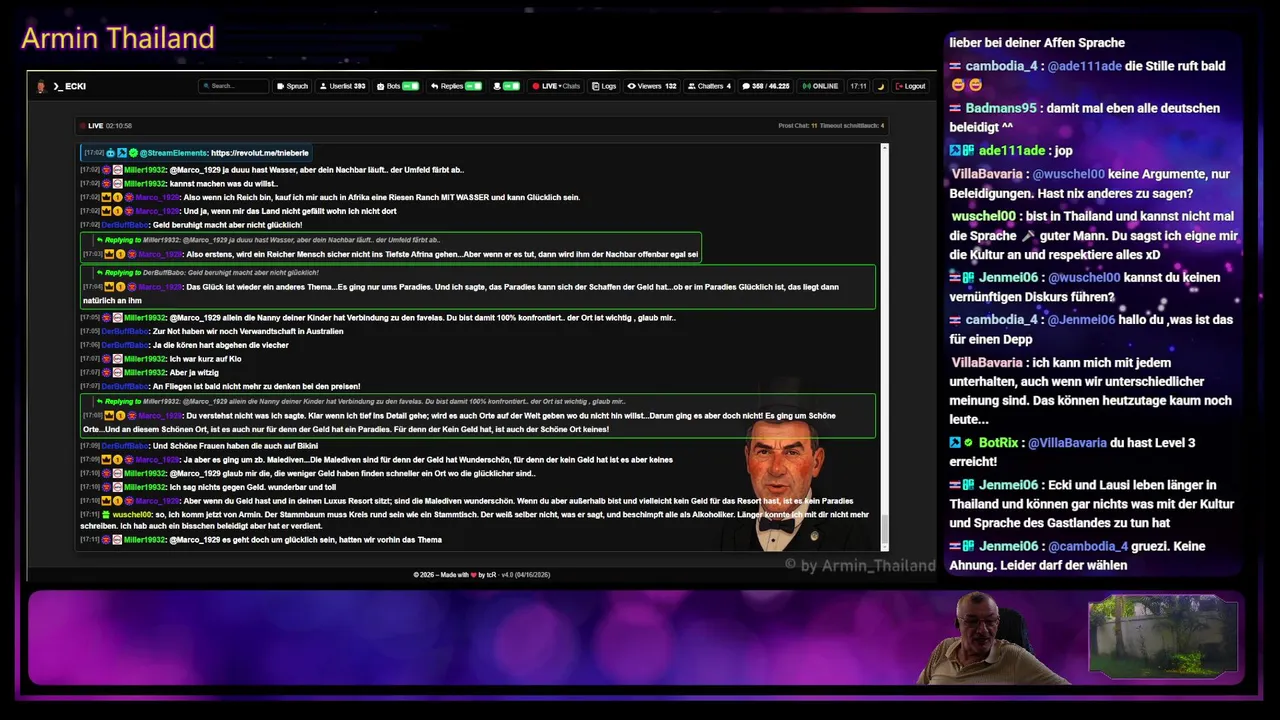Click Miller19932 badge on 'kannst machen was' message
This screenshot has width=1280, height=720.
tap(118, 184)
